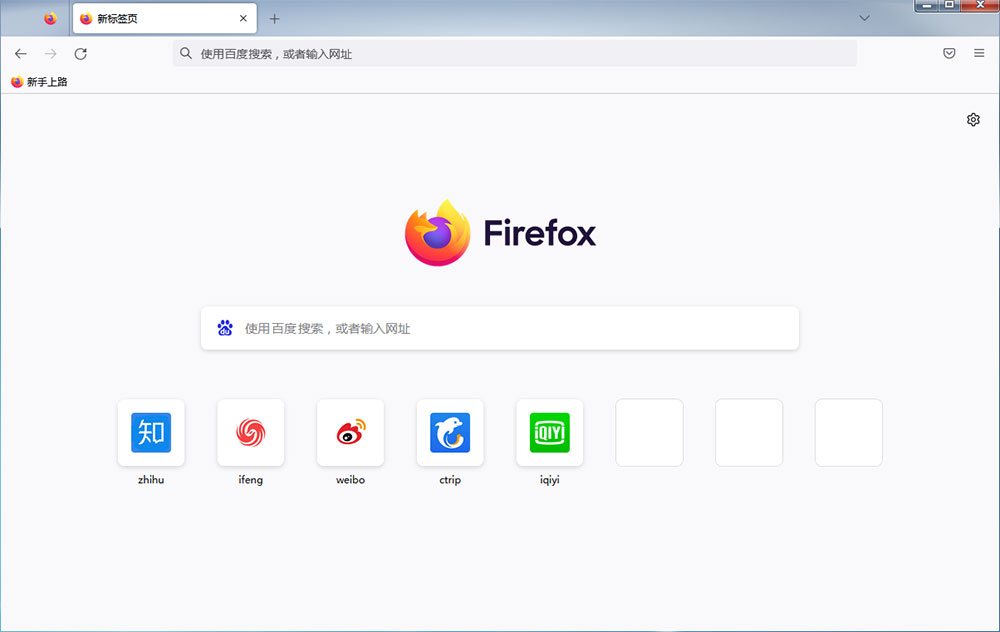Go back using the back arrow

[x=20, y=53]
